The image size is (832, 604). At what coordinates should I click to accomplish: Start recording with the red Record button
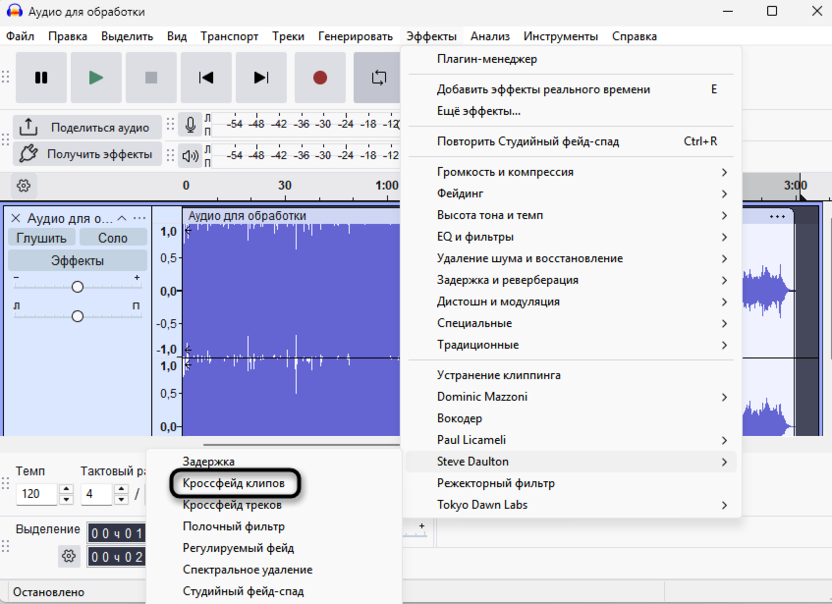pos(320,78)
